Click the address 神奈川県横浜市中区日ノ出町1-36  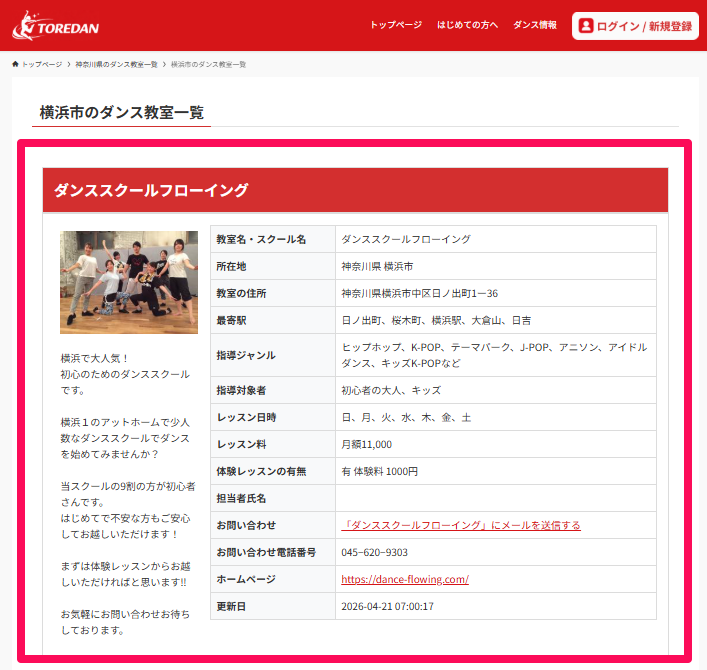[419, 293]
